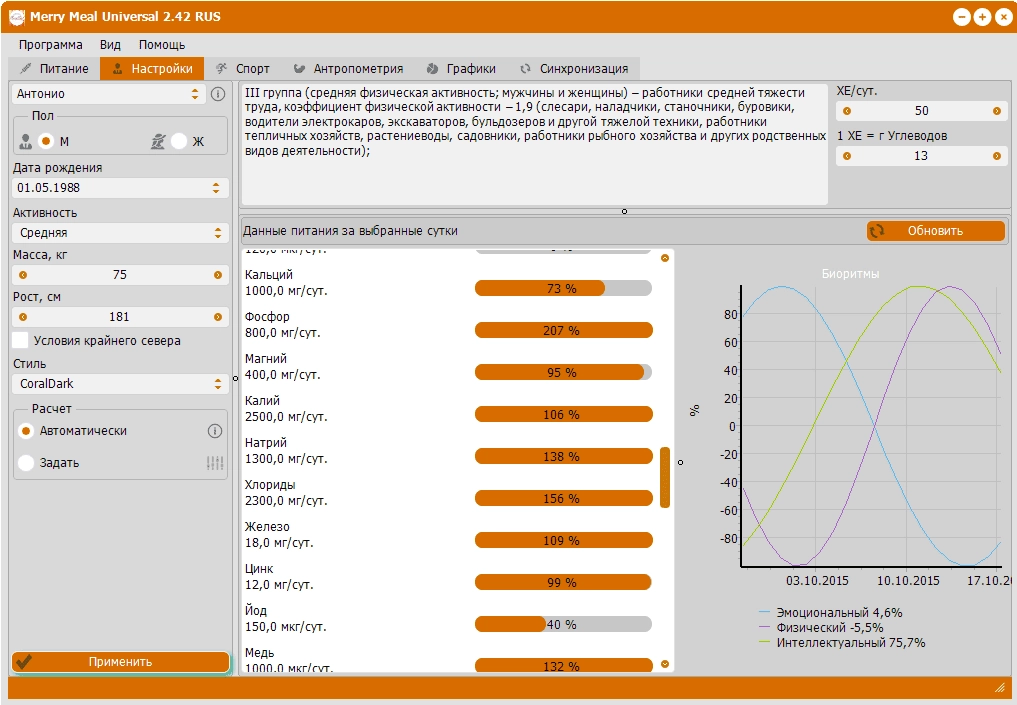Select Задать calculation mode
Viewport: 1017px width, 705px height.
(26, 462)
